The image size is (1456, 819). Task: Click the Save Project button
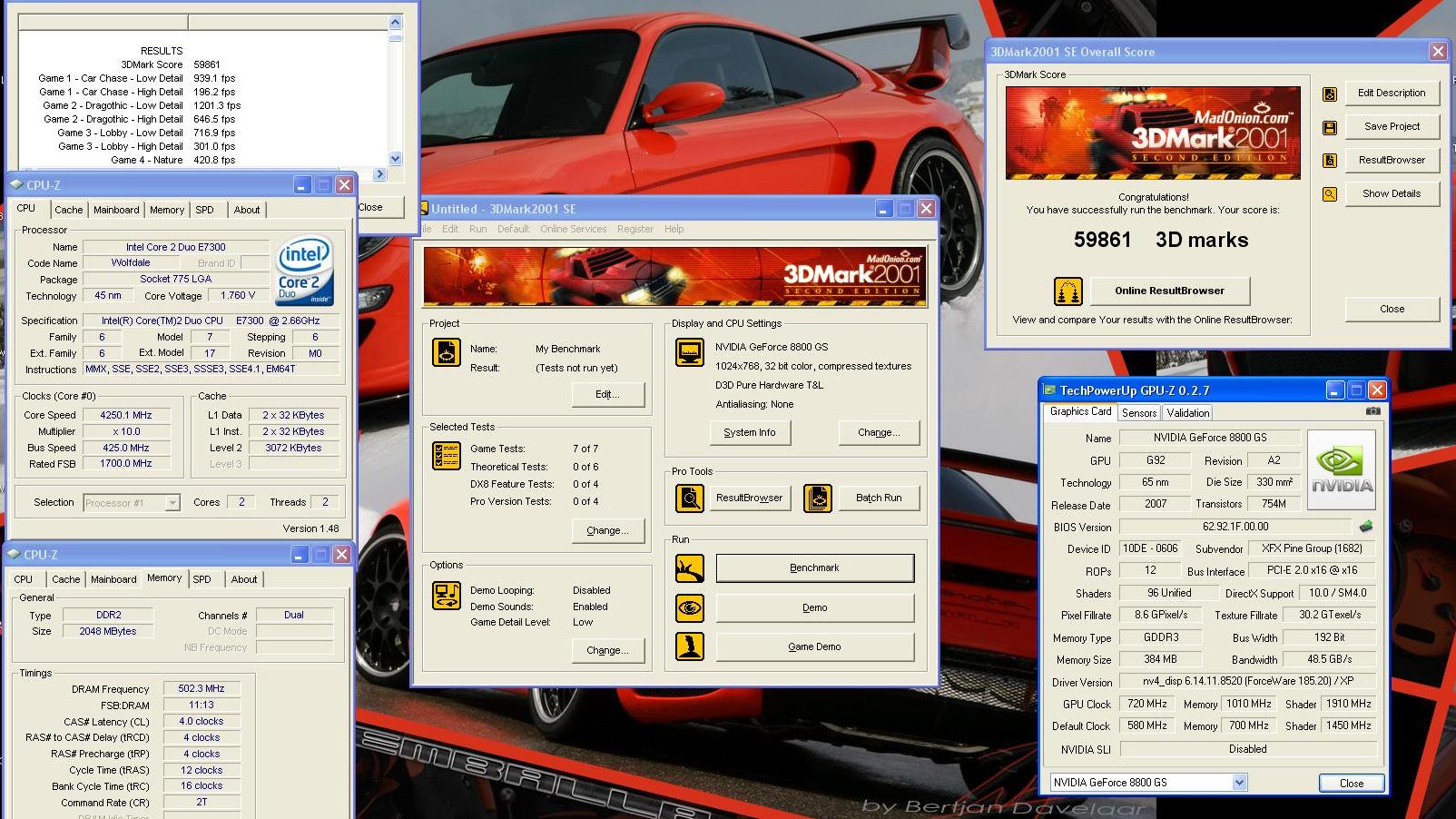pos(1392,127)
